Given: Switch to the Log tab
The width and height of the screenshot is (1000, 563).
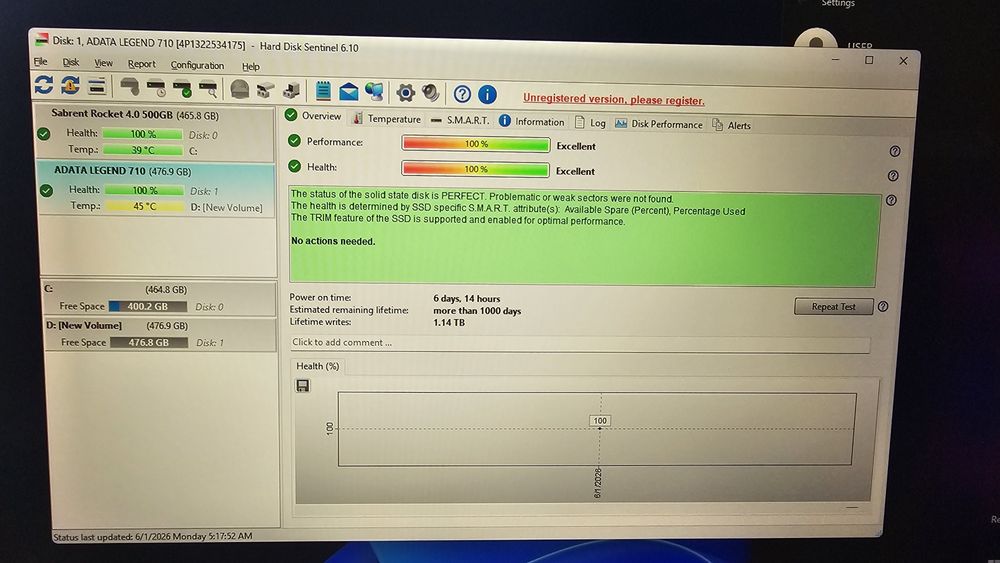Looking at the screenshot, I should click(590, 122).
